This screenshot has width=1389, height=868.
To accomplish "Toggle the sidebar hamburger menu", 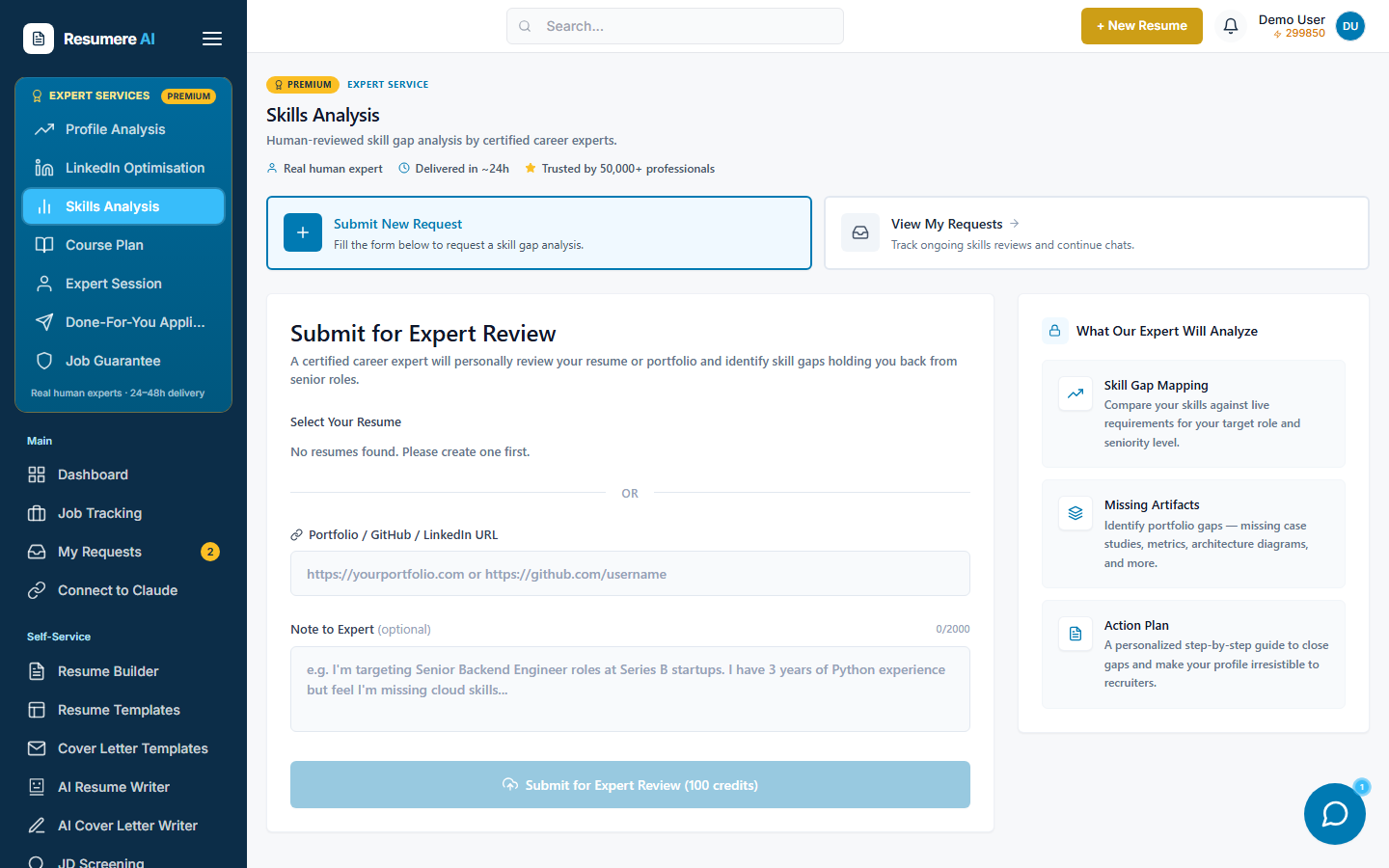I will click(x=212, y=39).
